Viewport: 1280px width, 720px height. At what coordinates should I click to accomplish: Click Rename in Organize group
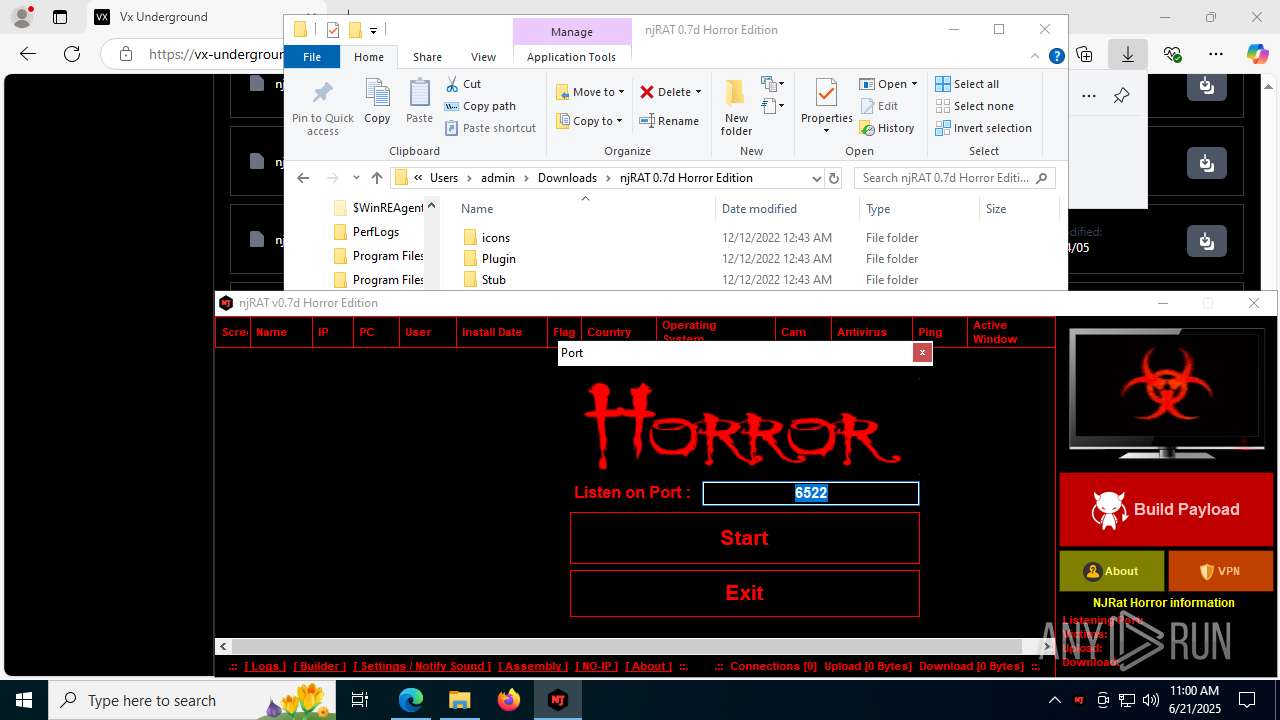(669, 121)
